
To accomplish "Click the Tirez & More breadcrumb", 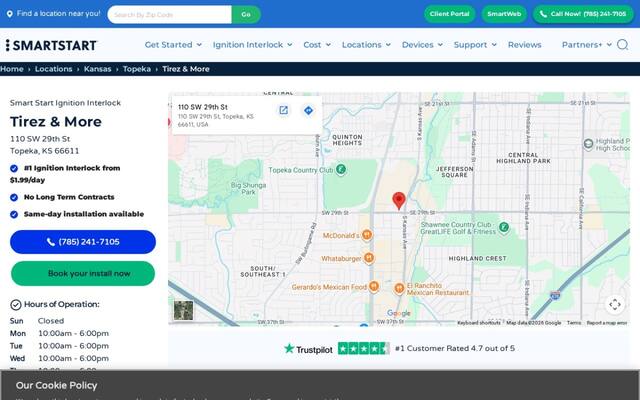I will [186, 69].
